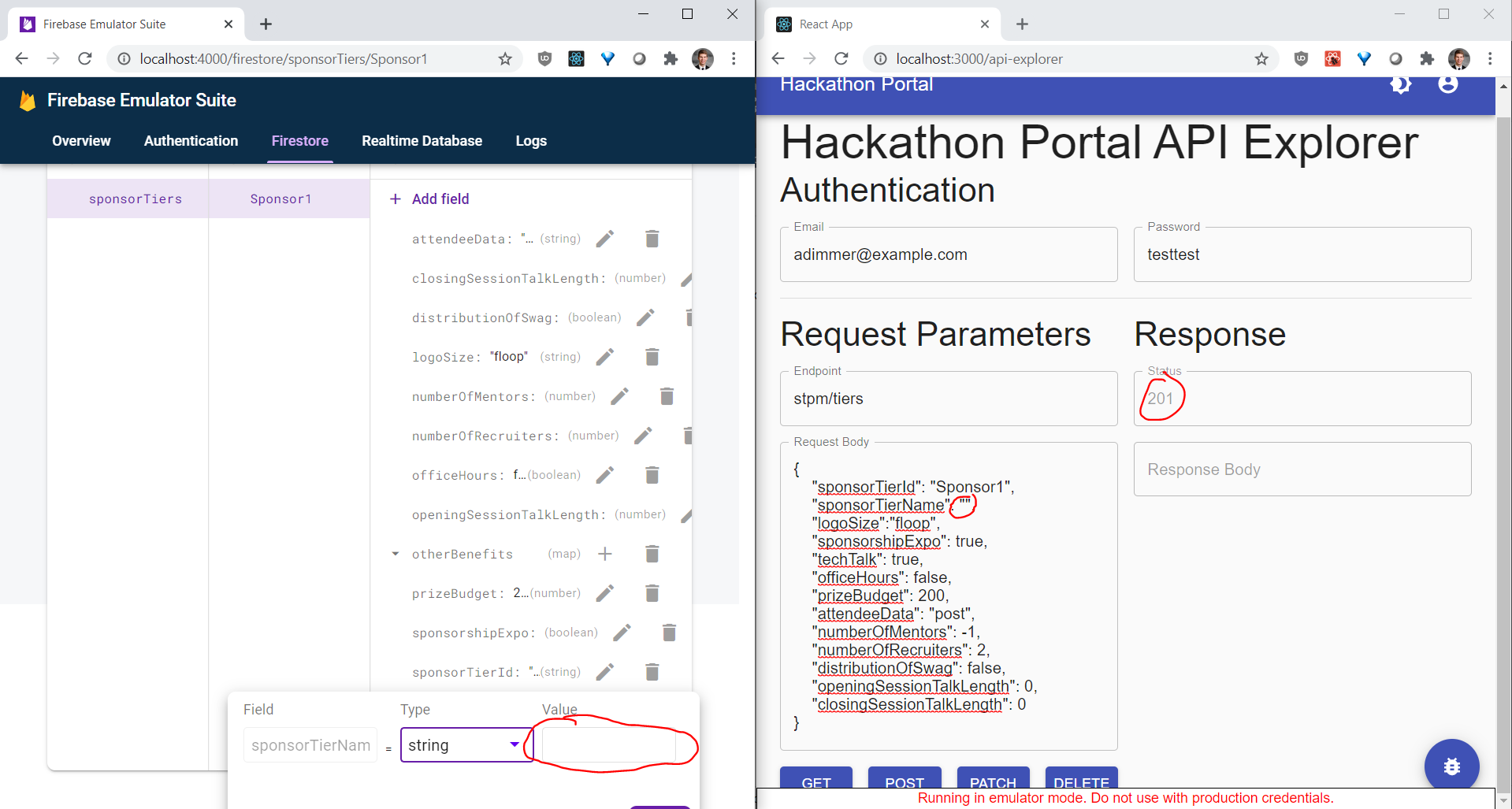
Task: Open the account icon in Hackathon Portal
Action: tap(1448, 84)
